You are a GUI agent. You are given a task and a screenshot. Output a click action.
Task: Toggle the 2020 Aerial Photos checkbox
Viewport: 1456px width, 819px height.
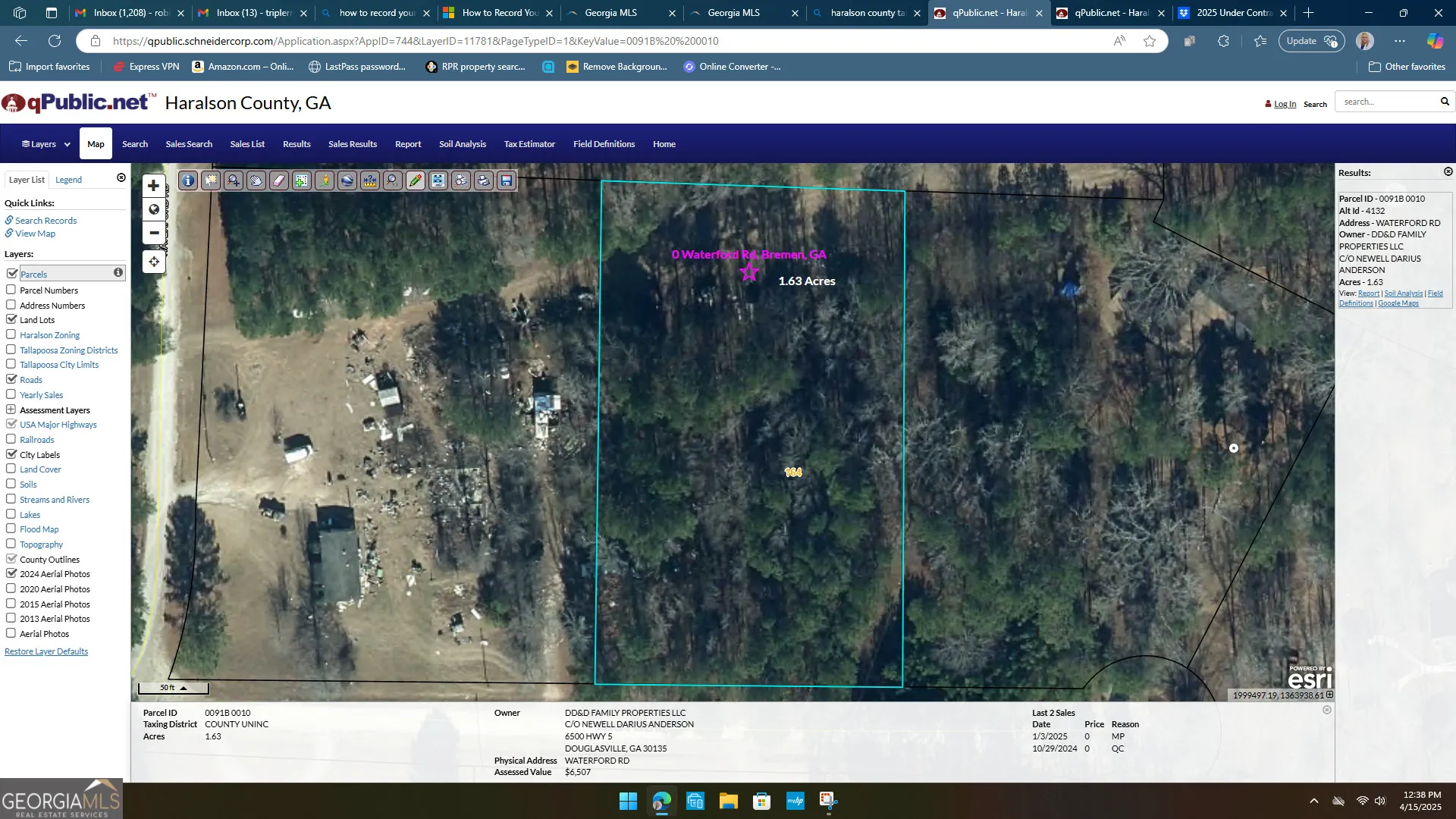11,588
